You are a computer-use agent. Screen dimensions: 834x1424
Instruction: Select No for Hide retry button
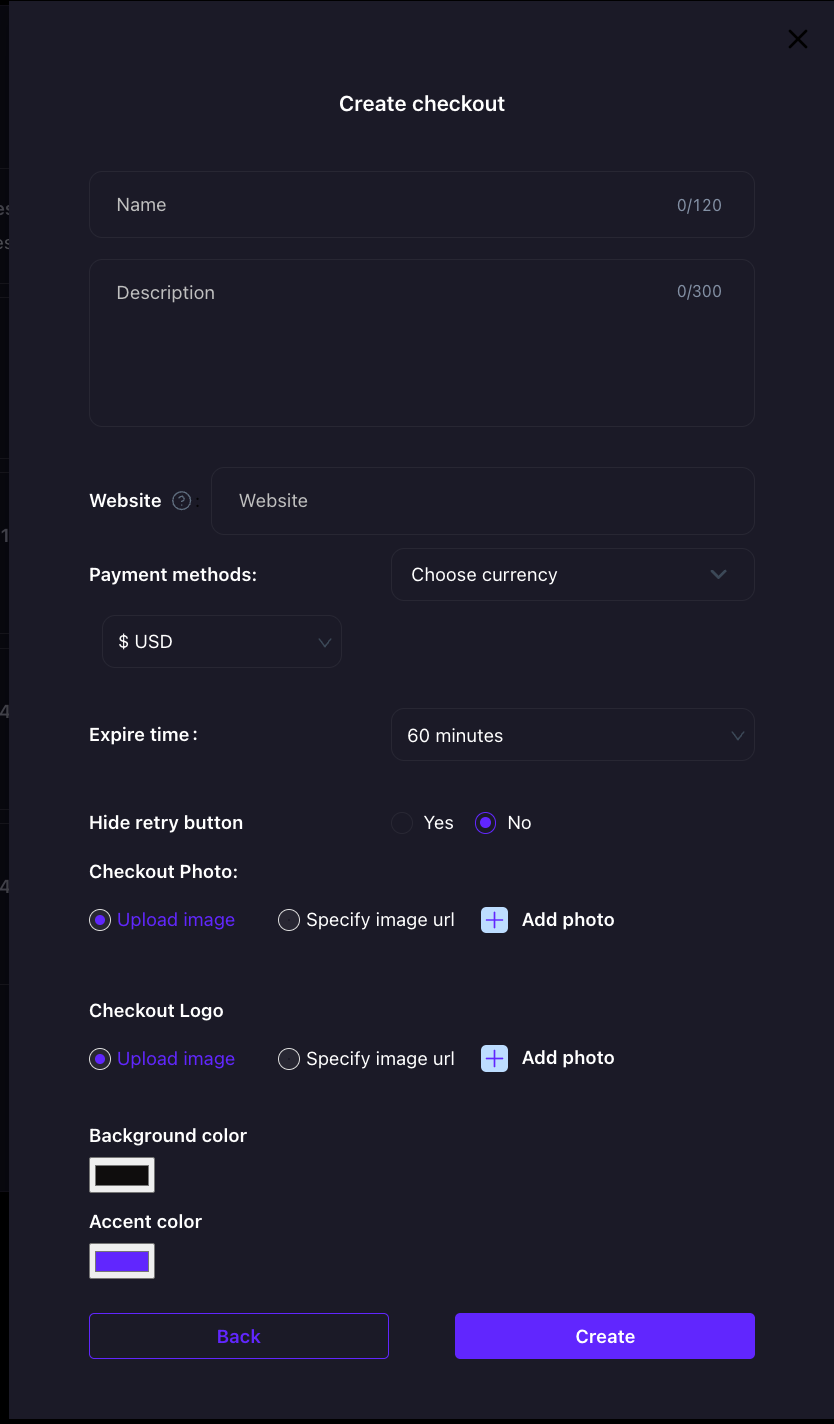486,823
